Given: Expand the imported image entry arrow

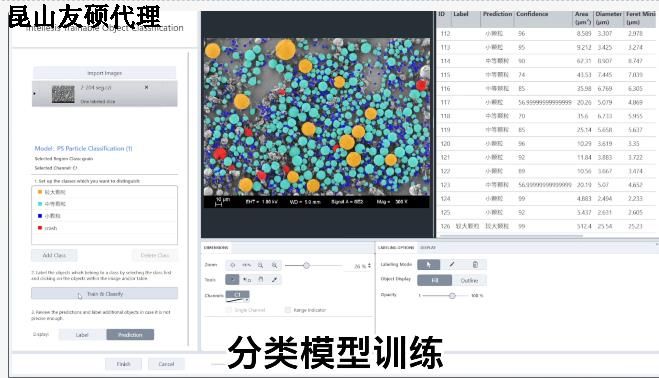Looking at the screenshot, I should (x=34, y=93).
